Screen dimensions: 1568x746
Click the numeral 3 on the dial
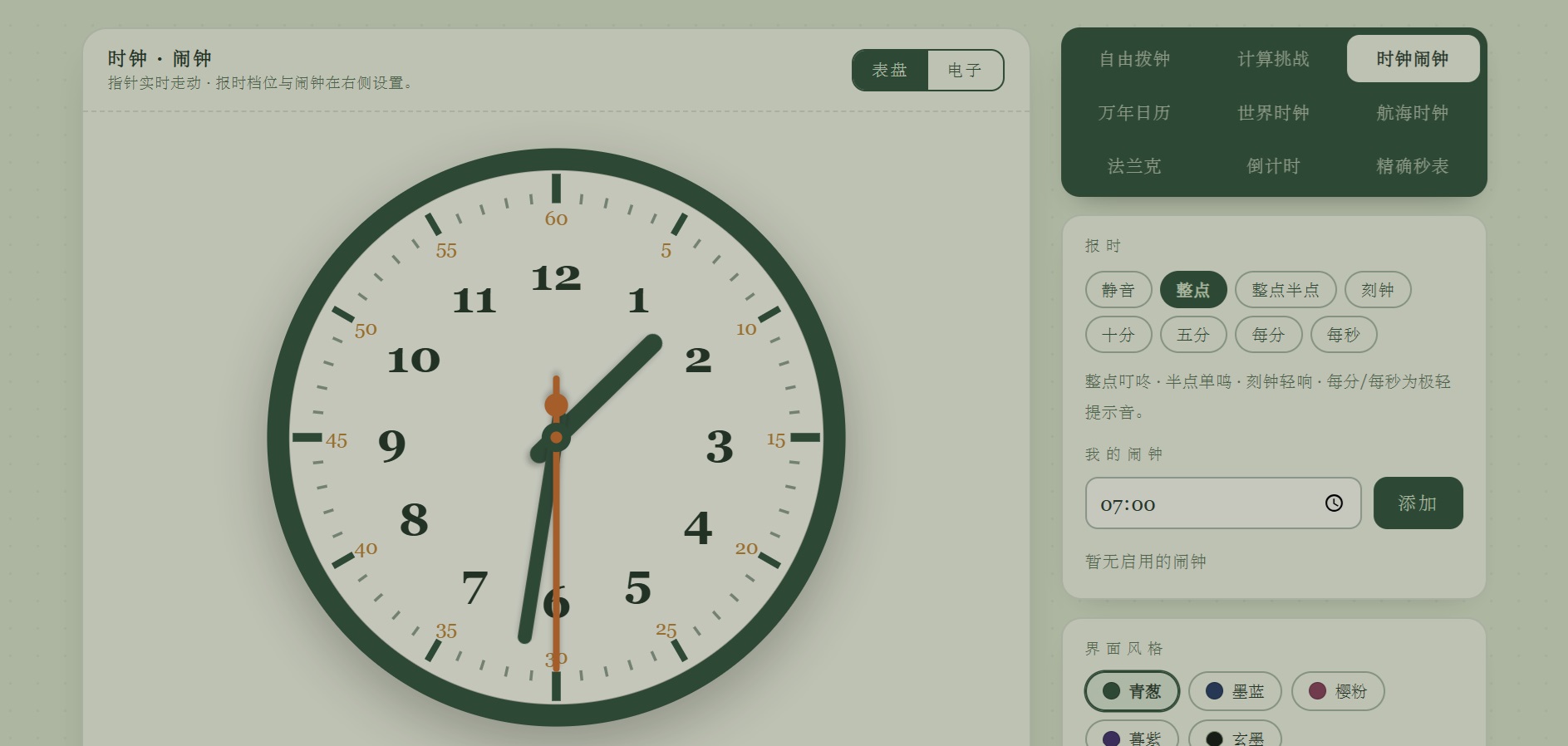click(x=720, y=446)
